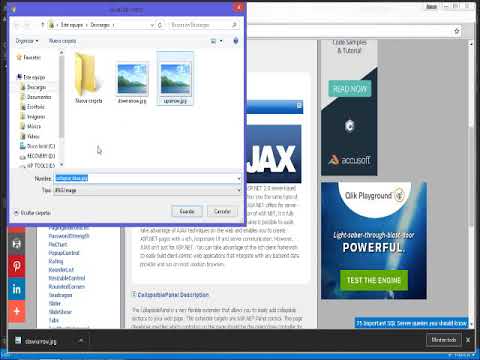Select the downarrow.jpg thumbnail
480x360 pixels.
[x=132, y=83]
